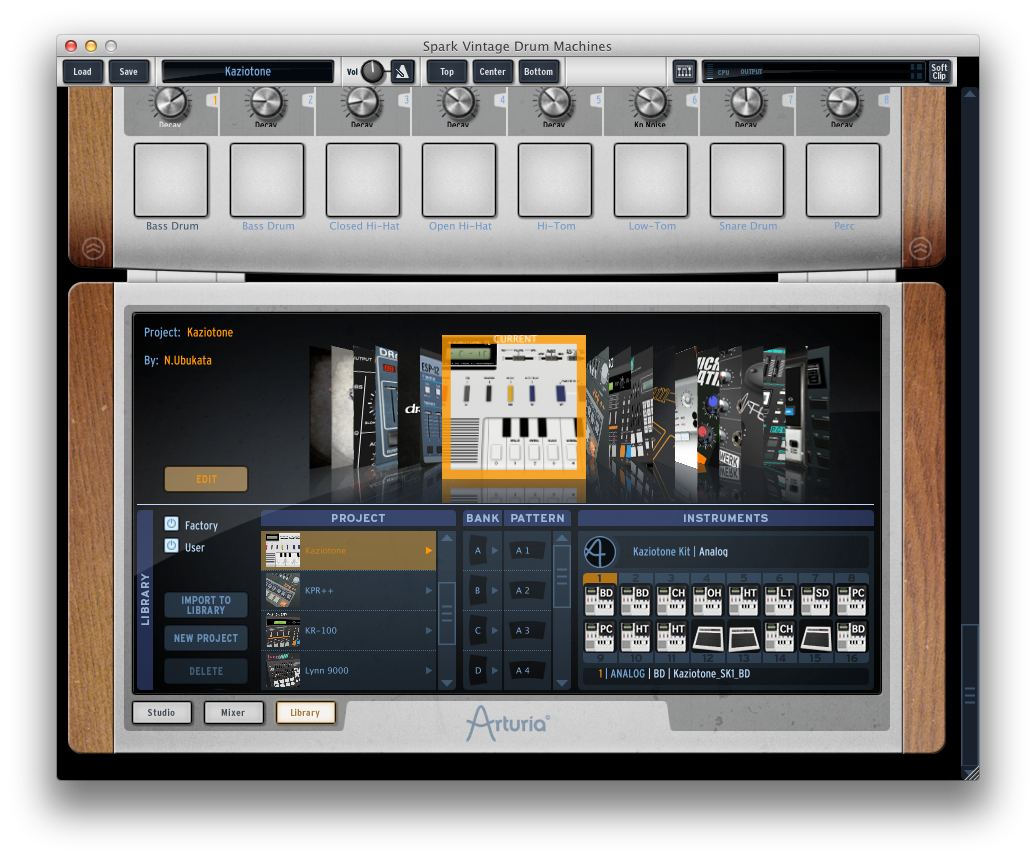Image resolution: width=1036 pixels, height=859 pixels.
Task: Open the Kaziotone project name display
Action: pos(248,71)
